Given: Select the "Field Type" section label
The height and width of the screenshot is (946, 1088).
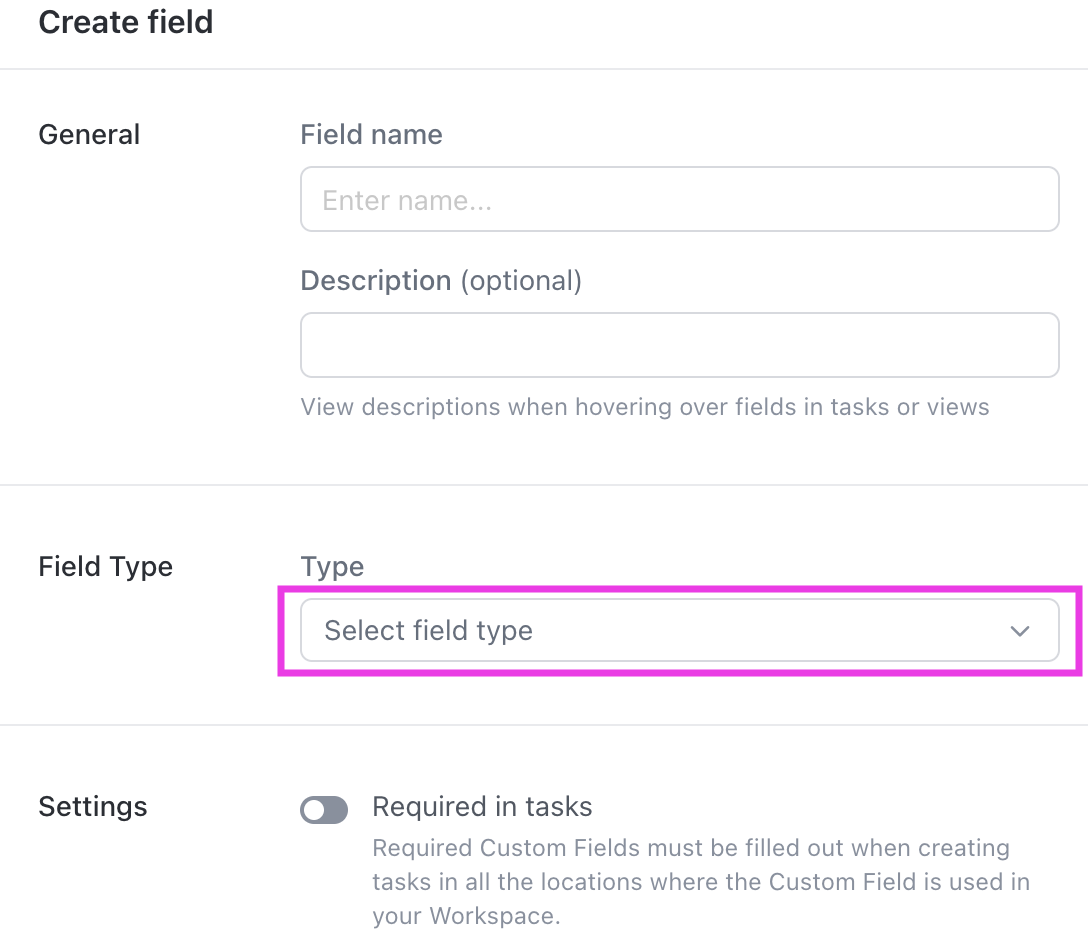Looking at the screenshot, I should (105, 567).
